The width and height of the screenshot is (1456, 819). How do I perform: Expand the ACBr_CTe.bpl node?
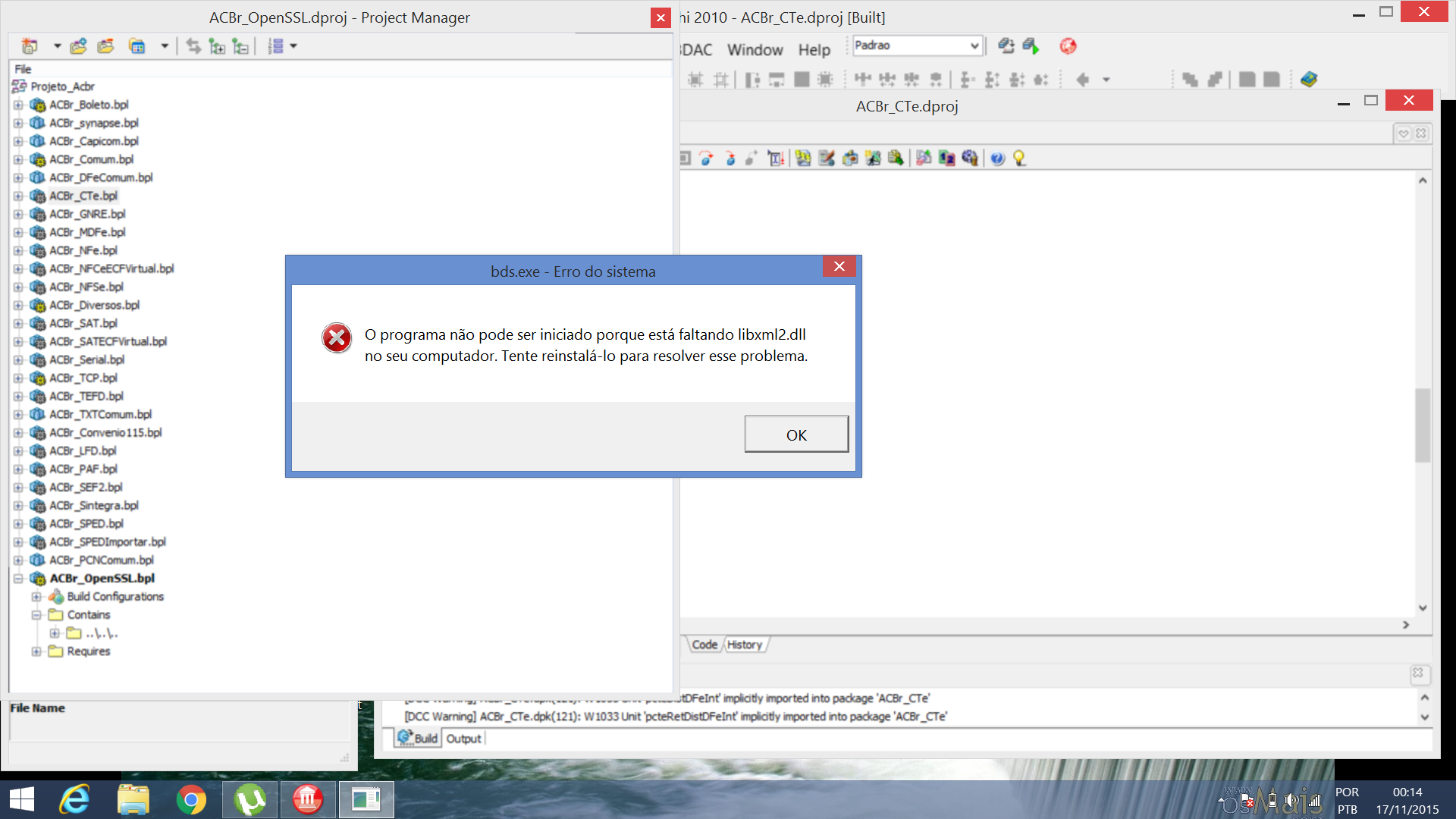coord(18,196)
